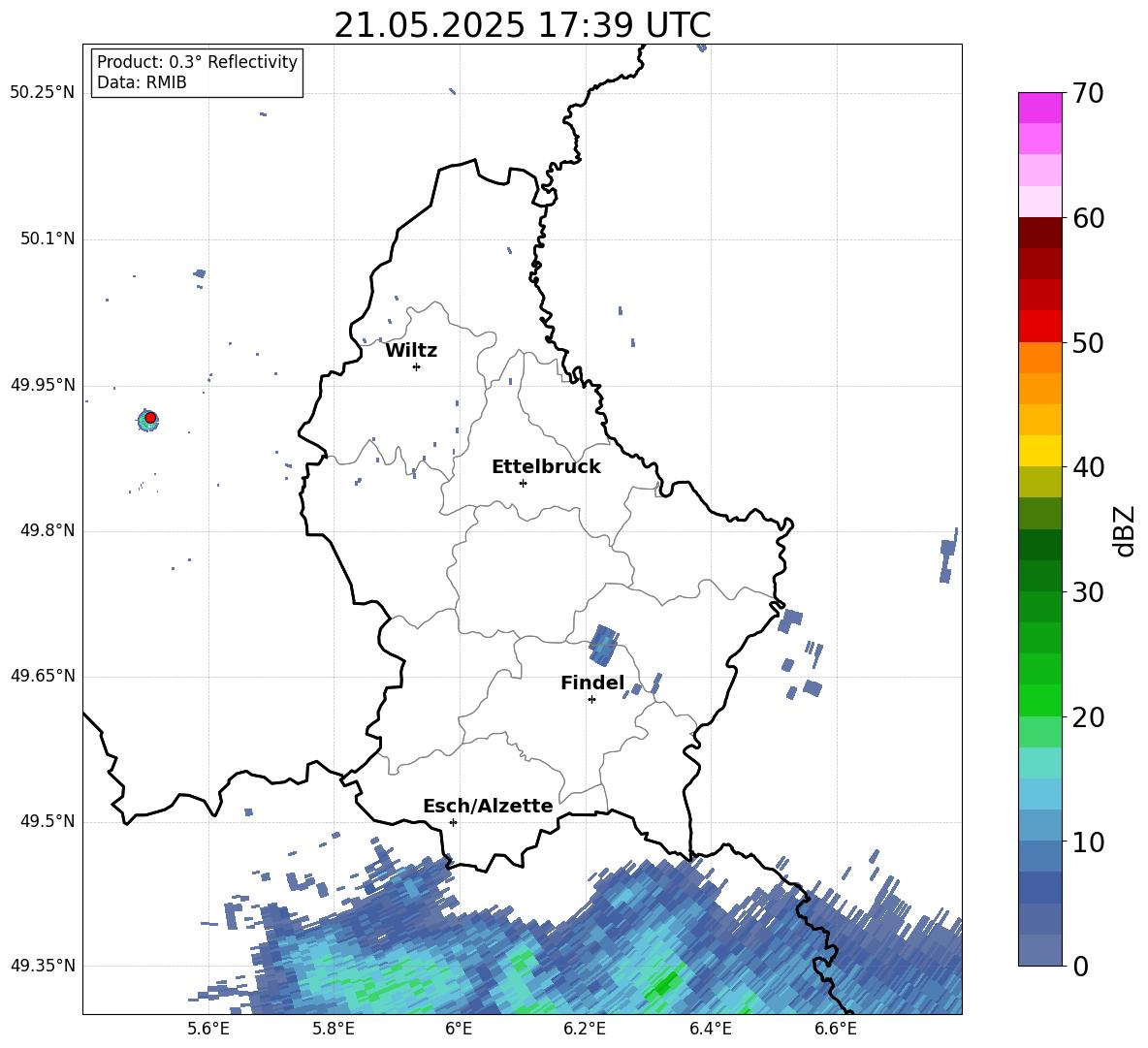Click longitude label 5.6°E
1148x1048 pixels.
point(208,1029)
